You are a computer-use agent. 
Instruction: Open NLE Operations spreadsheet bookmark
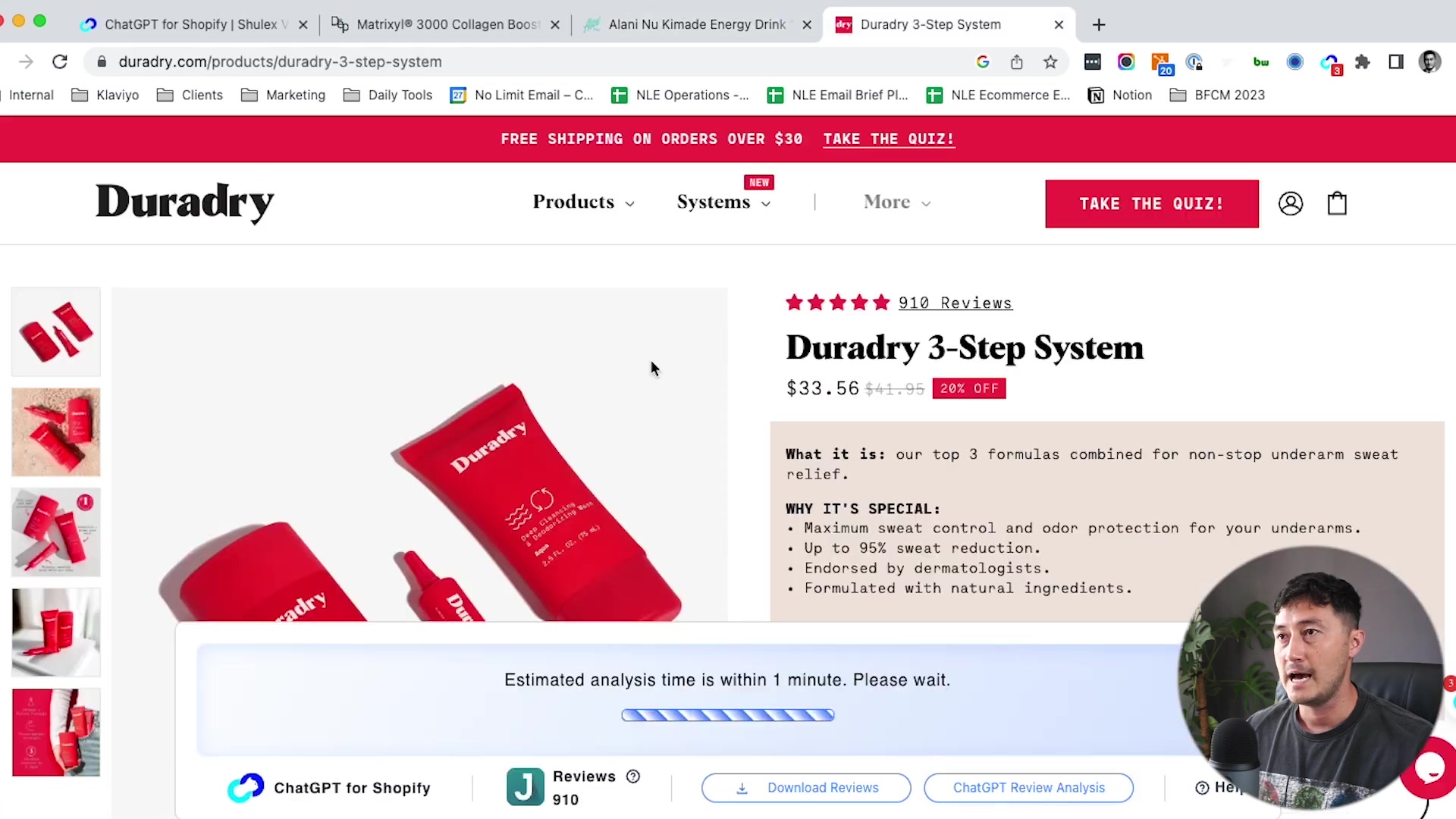pyautogui.click(x=680, y=95)
